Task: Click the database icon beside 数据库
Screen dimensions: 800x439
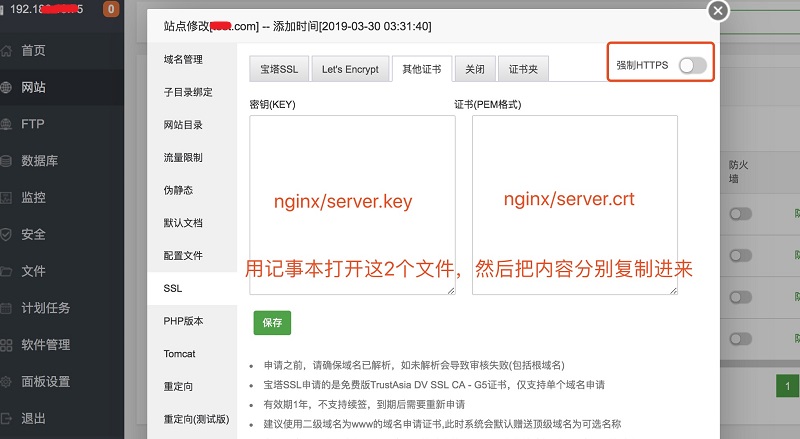Action: tap(6, 161)
